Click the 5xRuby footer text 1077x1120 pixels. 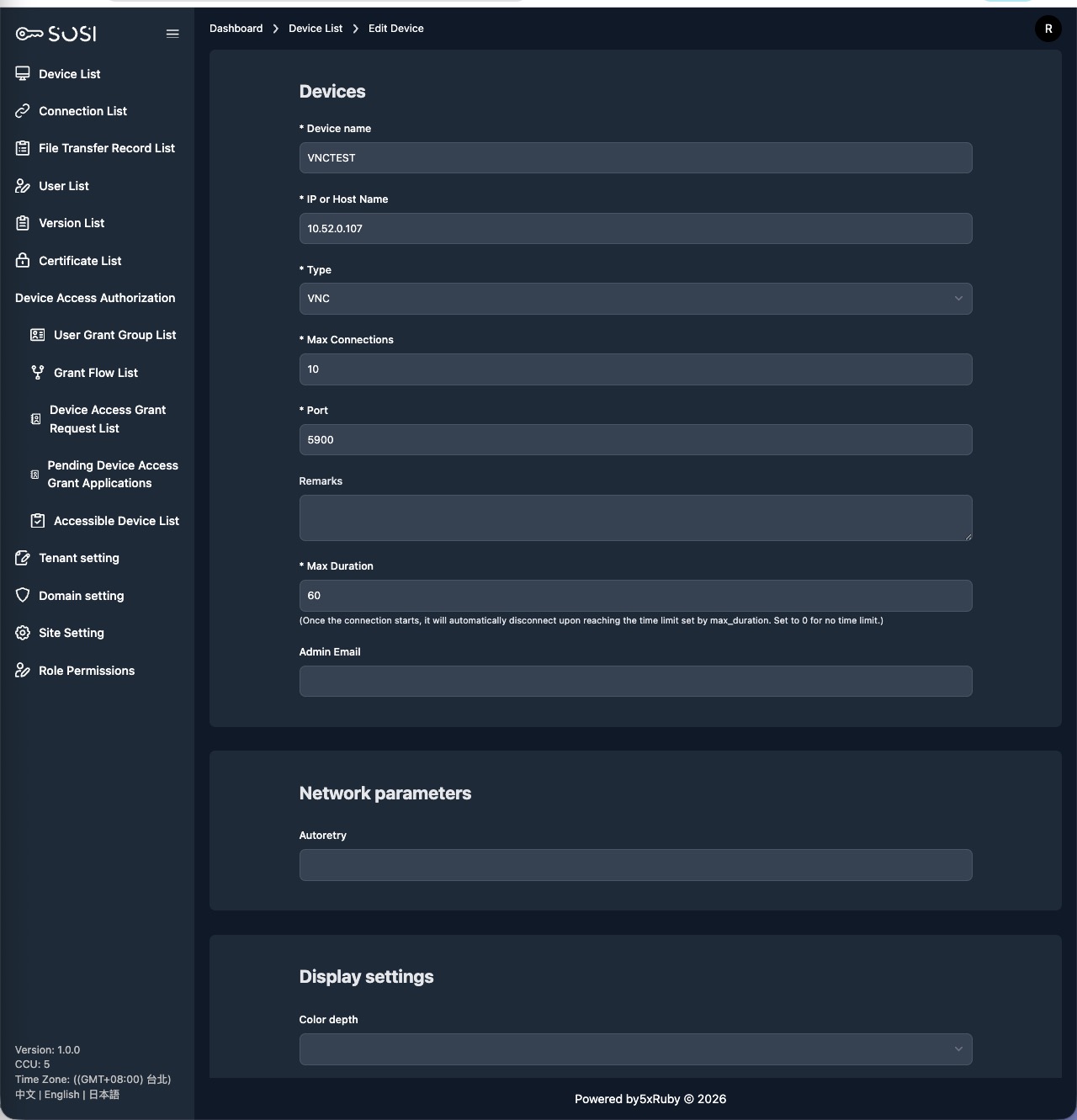pos(660,1099)
